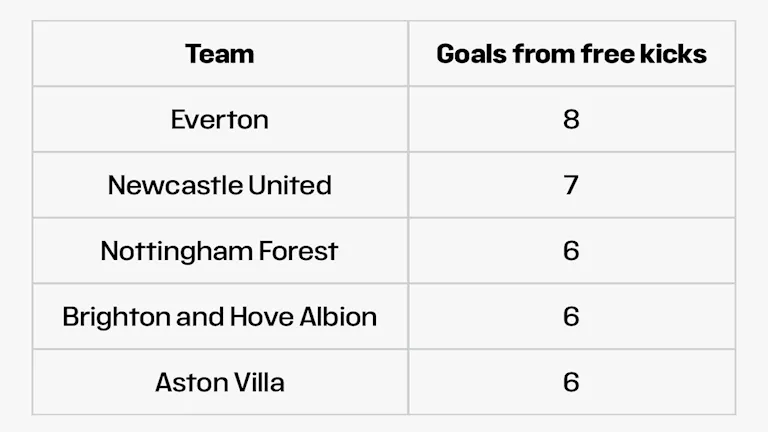Select the Goals from free kicks header
Viewport: 768px width, 432px height.
pyautogui.click(x=571, y=54)
